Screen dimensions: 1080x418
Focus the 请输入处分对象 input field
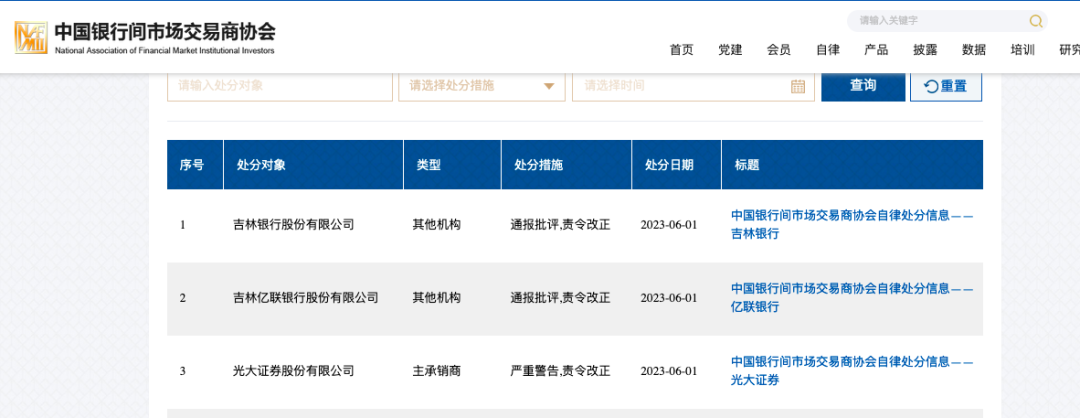(x=280, y=86)
